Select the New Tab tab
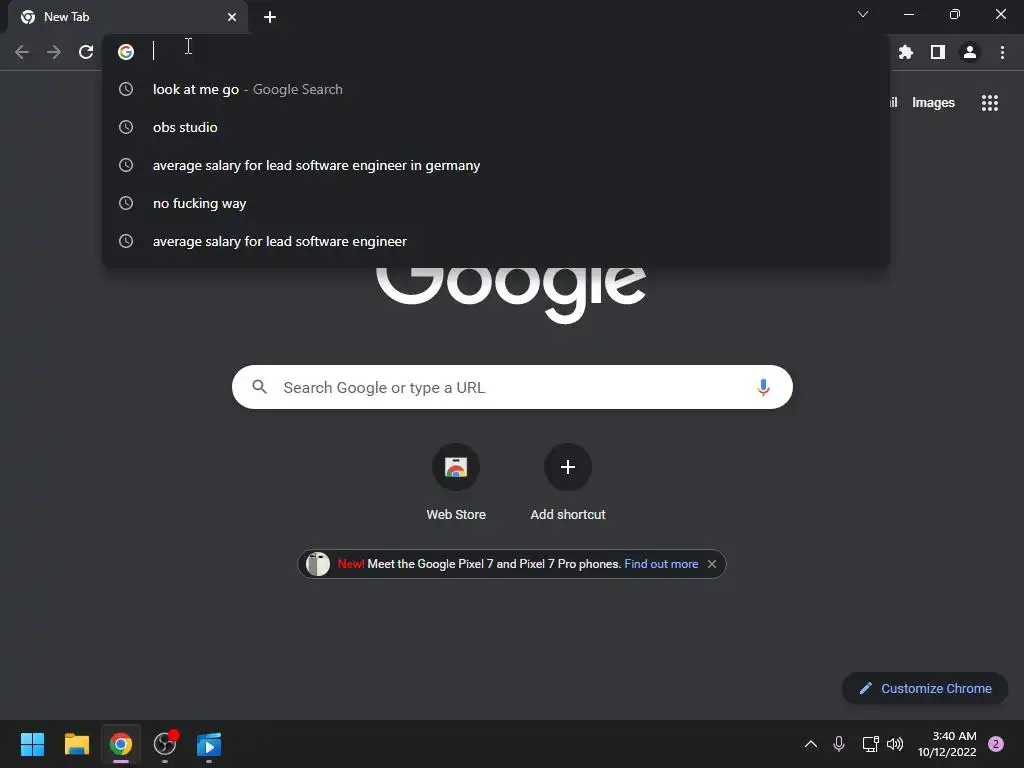 (128, 17)
